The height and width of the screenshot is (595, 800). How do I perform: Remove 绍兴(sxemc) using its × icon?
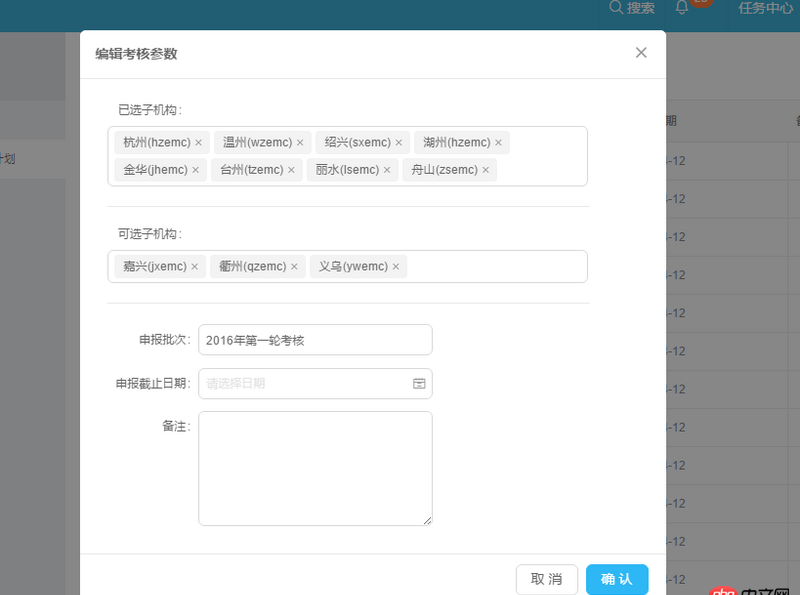pyautogui.click(x=399, y=141)
